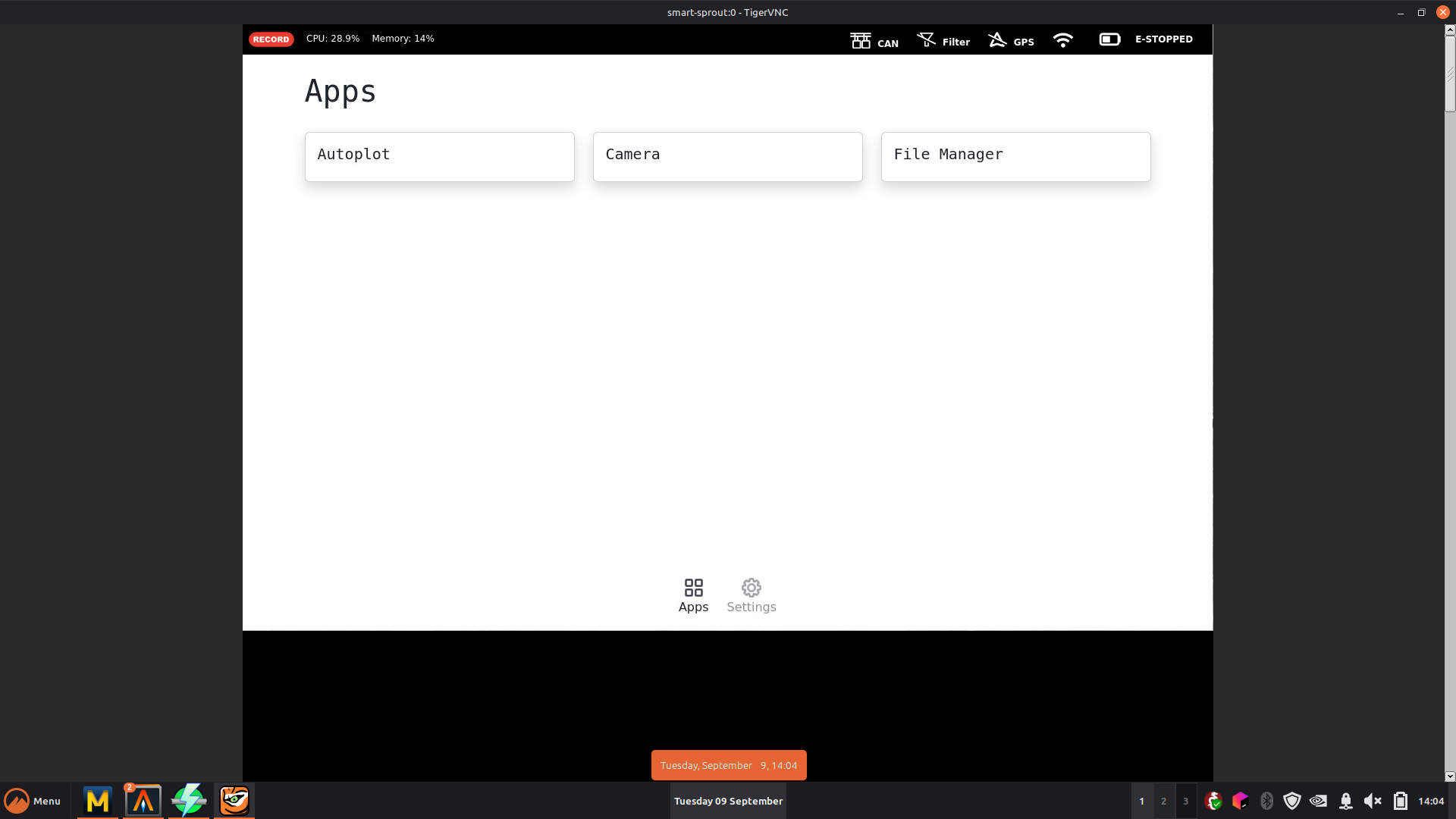
Task: Switch to workspace 2
Action: 1163,801
